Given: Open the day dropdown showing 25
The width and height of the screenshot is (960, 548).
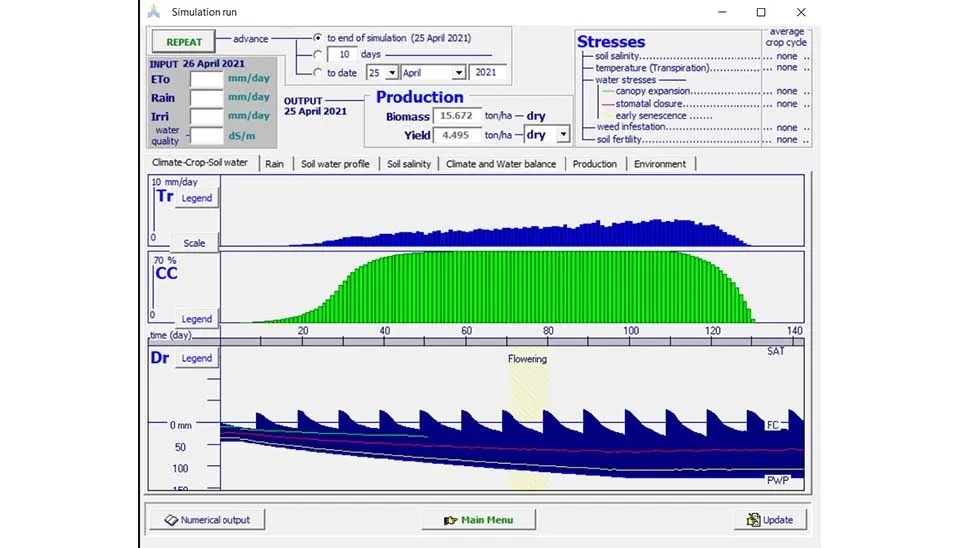Looking at the screenshot, I should click(x=394, y=73).
